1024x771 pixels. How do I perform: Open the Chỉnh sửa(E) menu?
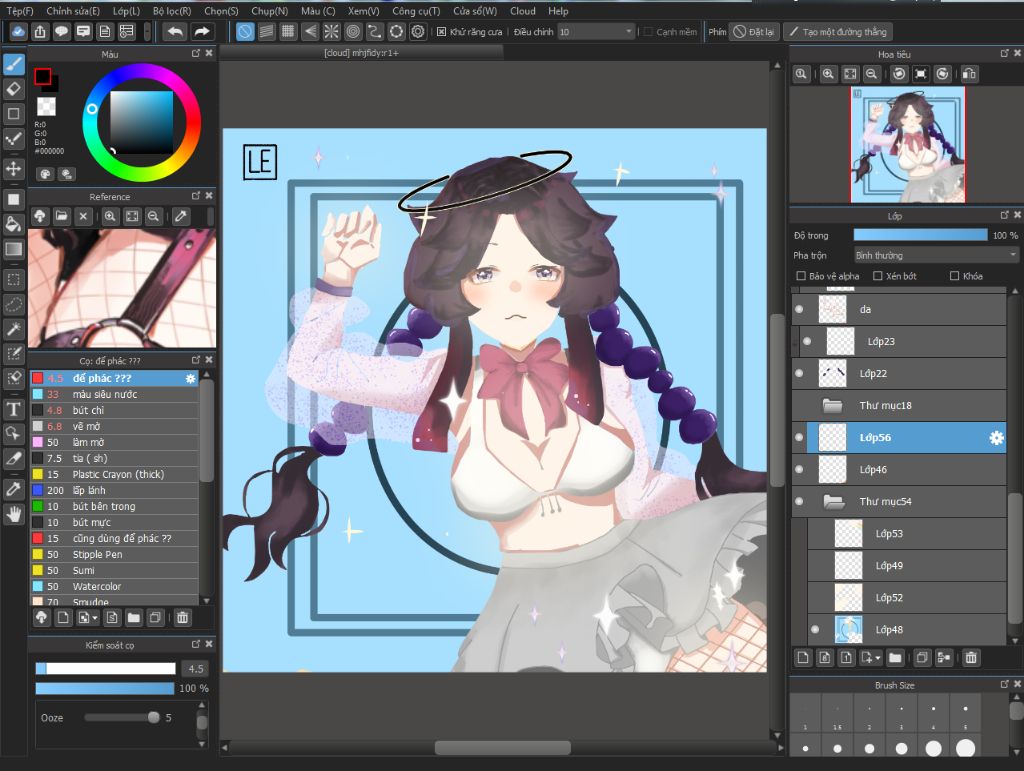pyautogui.click(x=73, y=11)
